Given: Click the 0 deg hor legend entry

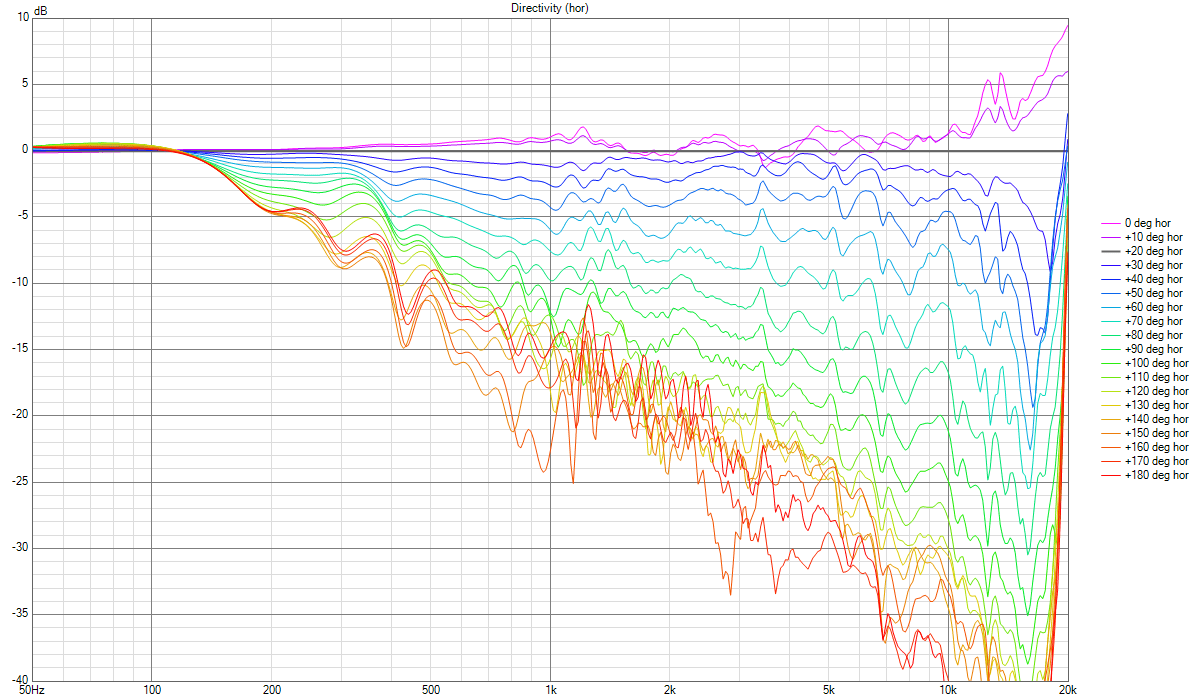Looking at the screenshot, I should coord(1135,223).
